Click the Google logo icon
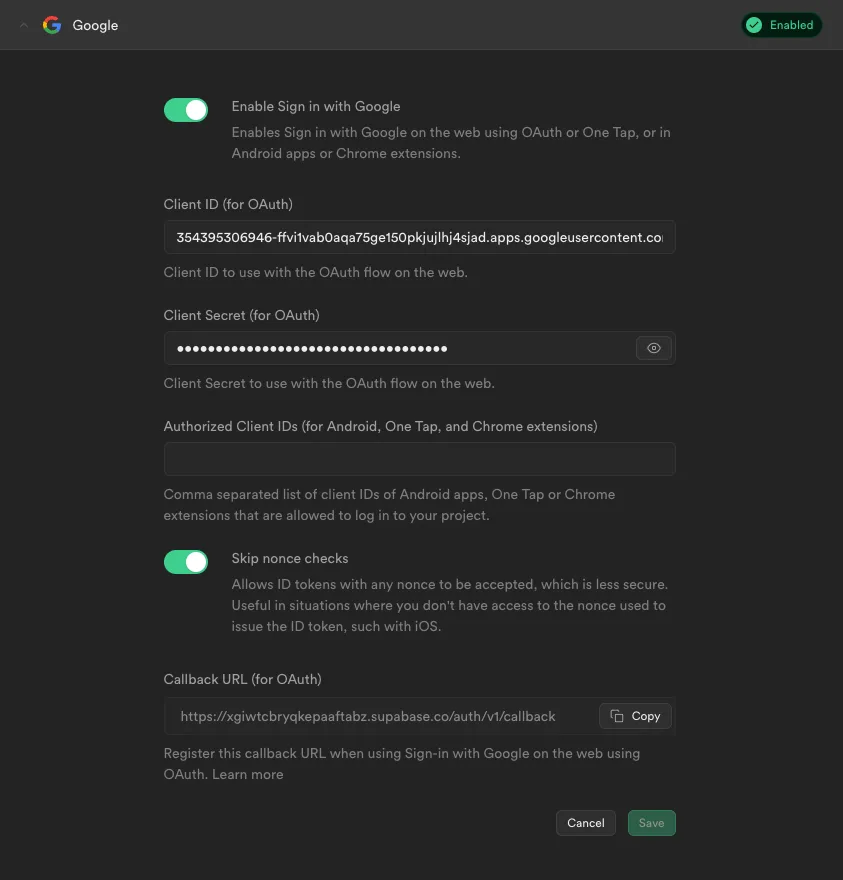This screenshot has width=843, height=880. click(x=52, y=25)
